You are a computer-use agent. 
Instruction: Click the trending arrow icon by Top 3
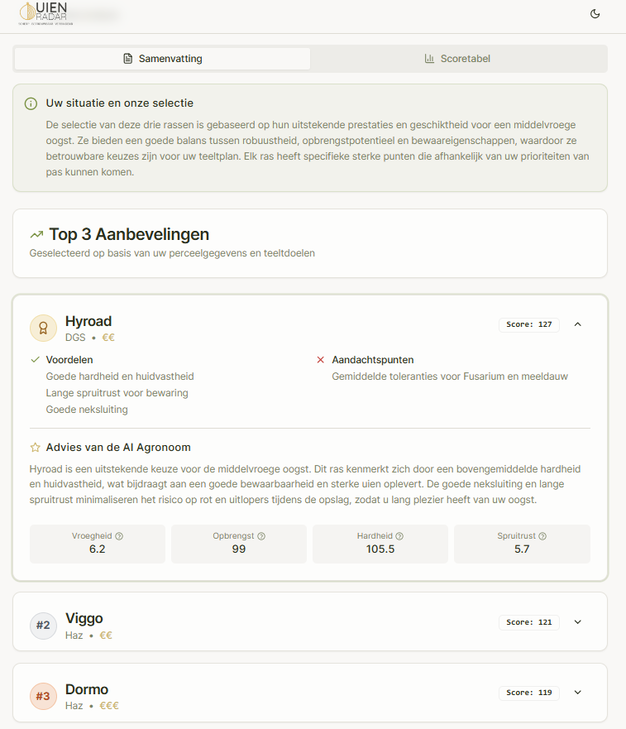pyautogui.click(x=37, y=235)
